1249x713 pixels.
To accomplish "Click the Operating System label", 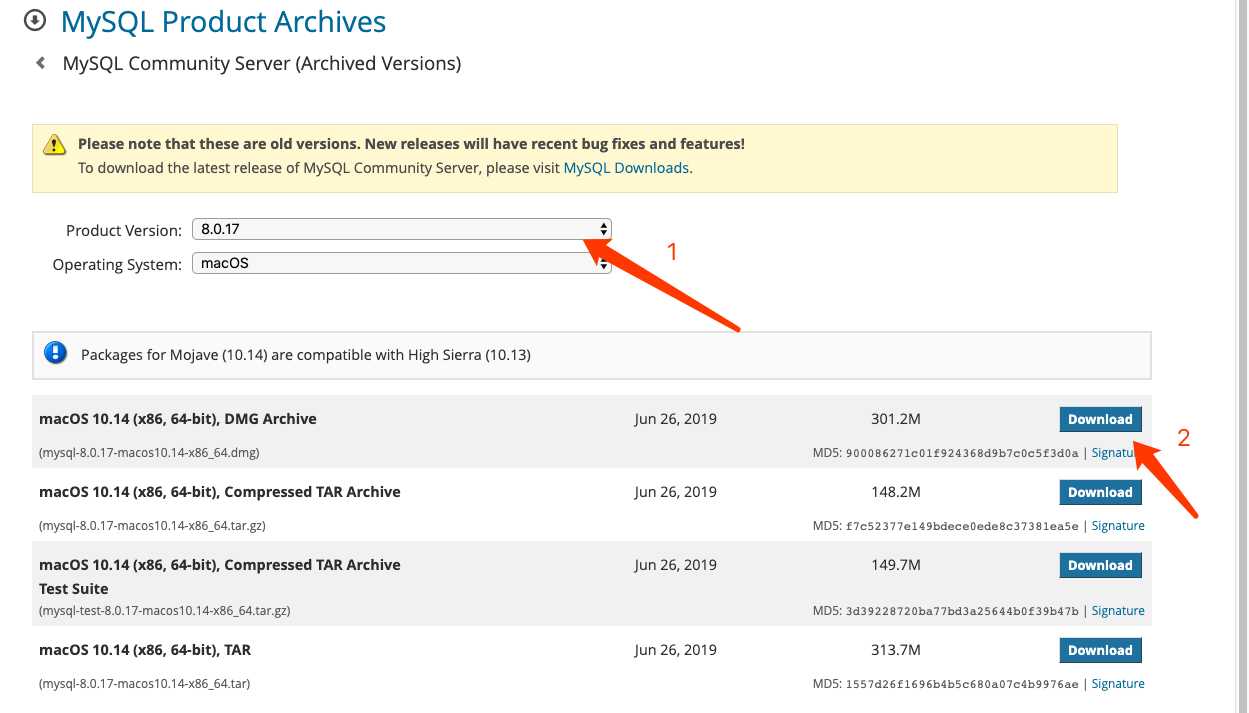I will pyautogui.click(x=117, y=265).
